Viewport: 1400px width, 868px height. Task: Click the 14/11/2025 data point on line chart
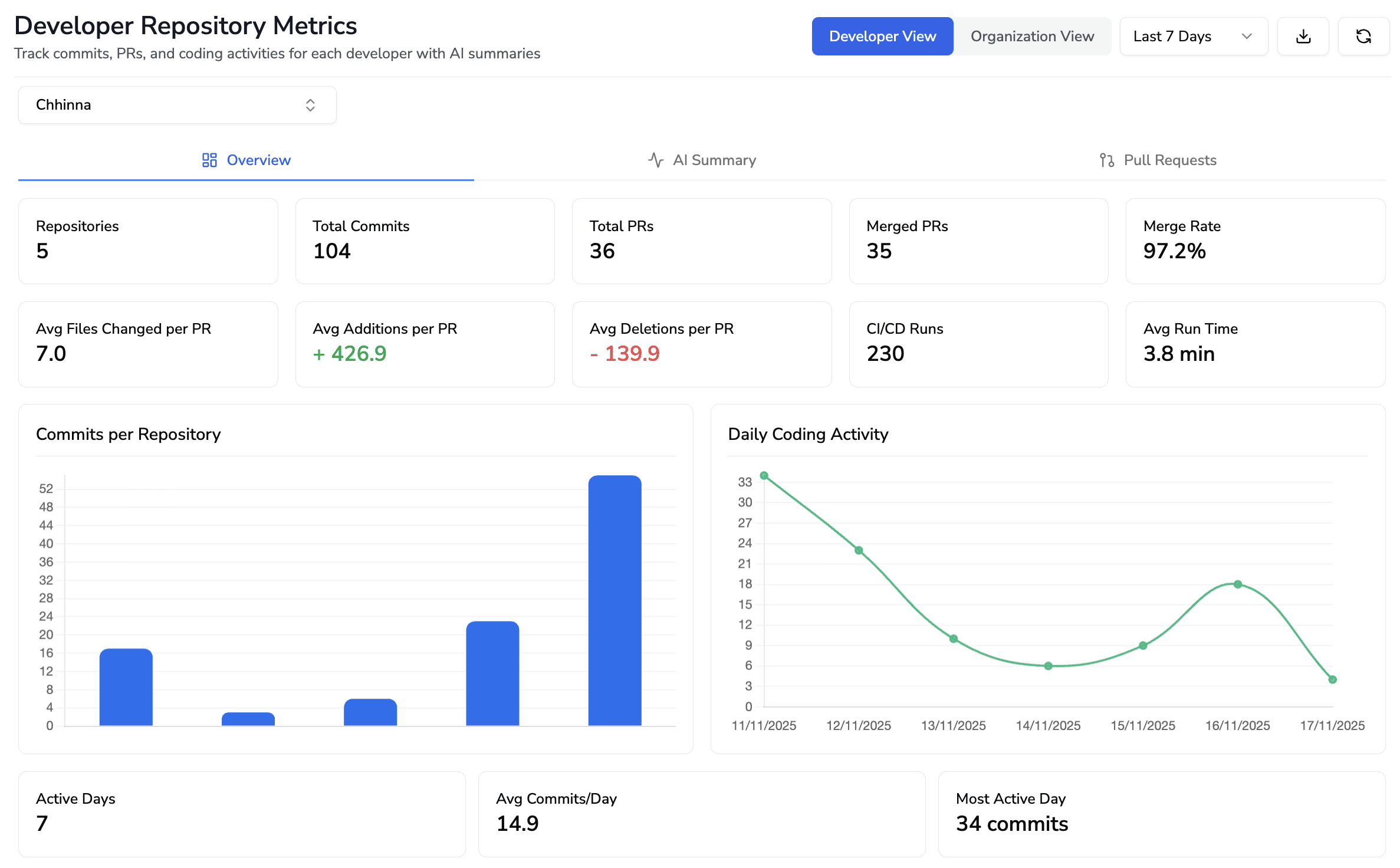tap(1048, 666)
